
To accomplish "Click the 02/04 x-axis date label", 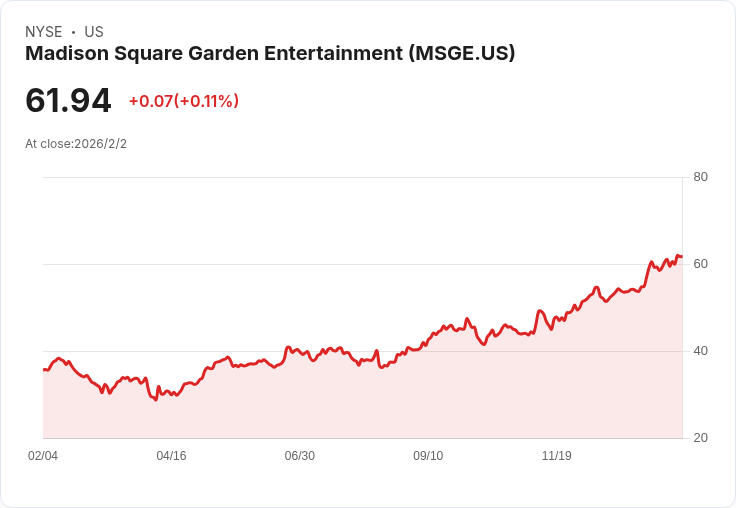I will (43, 455).
